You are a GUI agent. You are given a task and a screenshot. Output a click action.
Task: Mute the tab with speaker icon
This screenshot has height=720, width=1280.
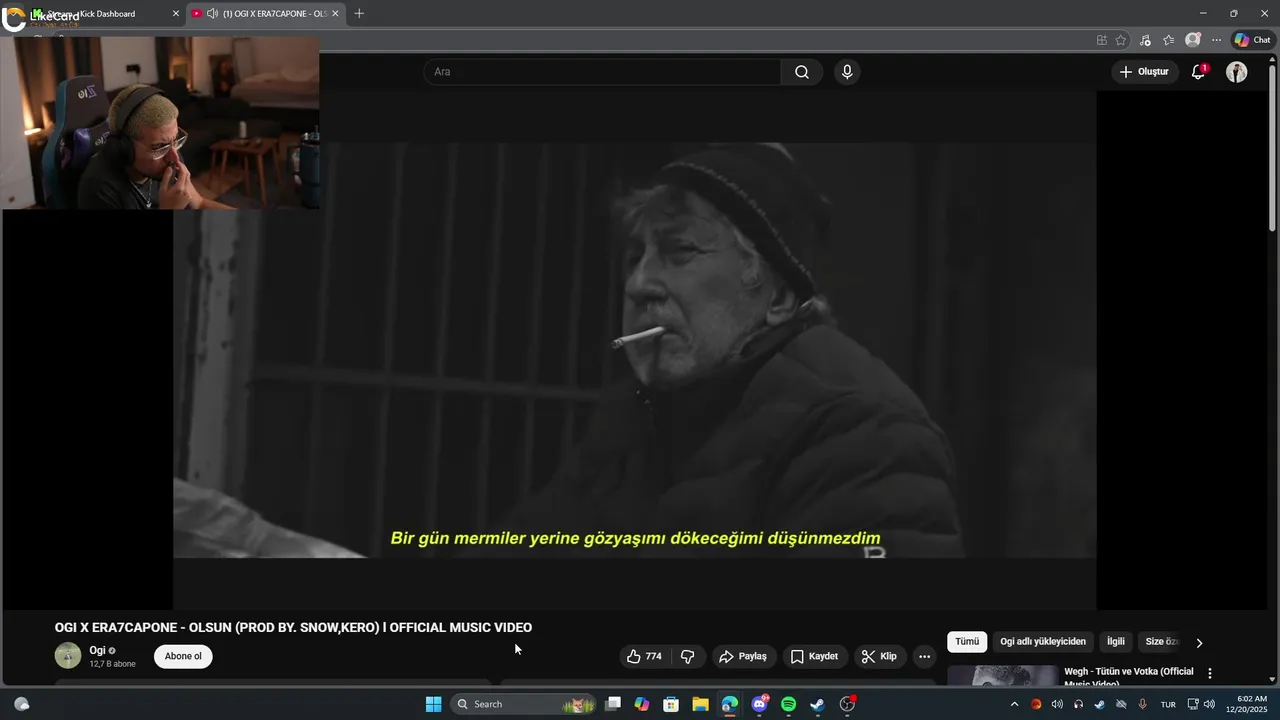coord(212,13)
